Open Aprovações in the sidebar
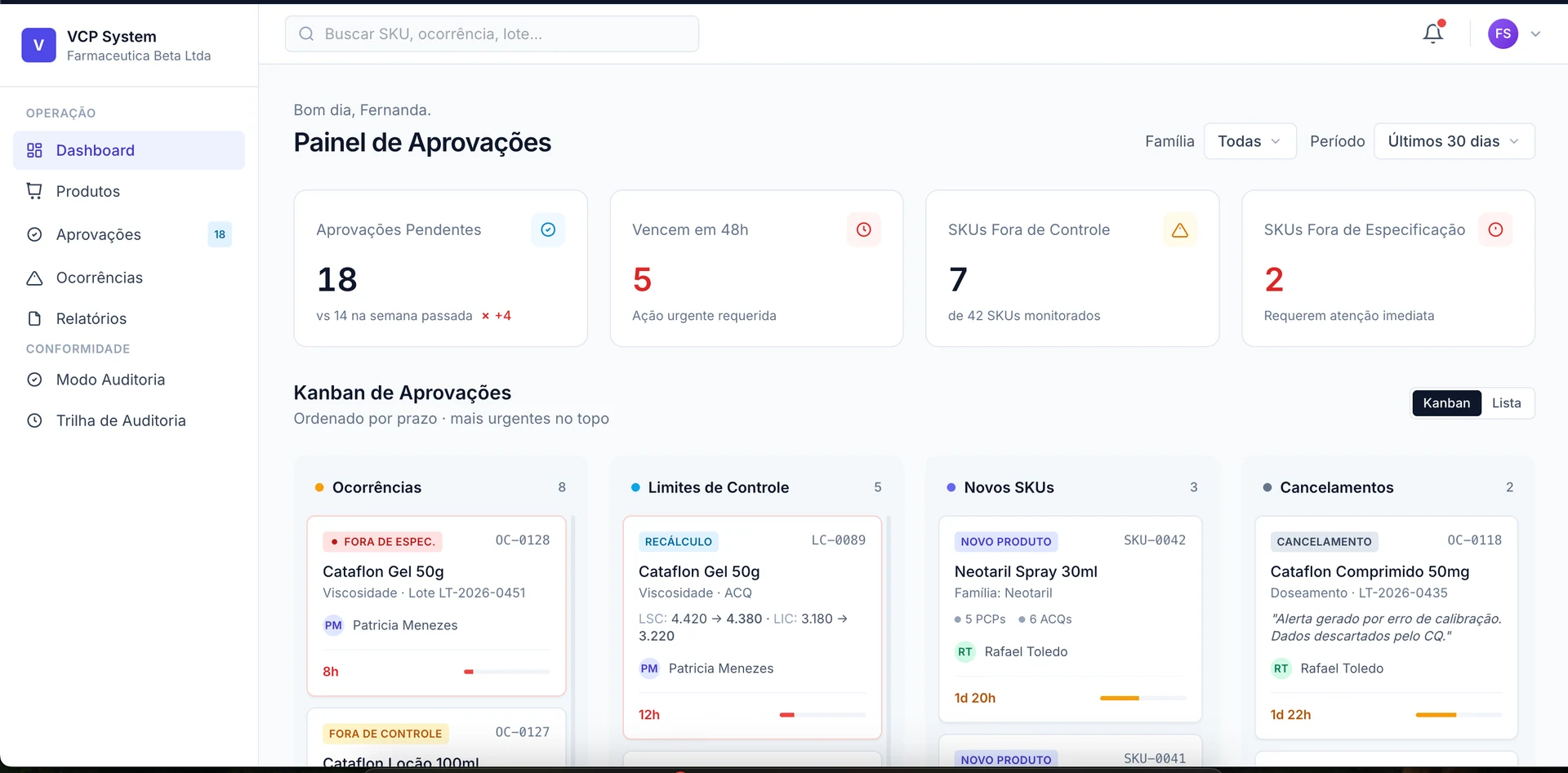This screenshot has height=773, width=1568. 99,235
